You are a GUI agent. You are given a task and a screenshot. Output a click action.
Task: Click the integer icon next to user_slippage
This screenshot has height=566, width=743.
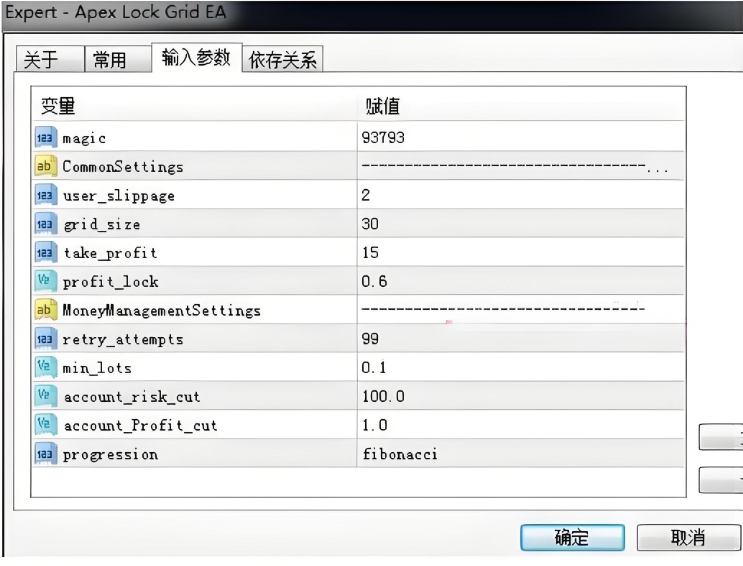click(x=46, y=195)
